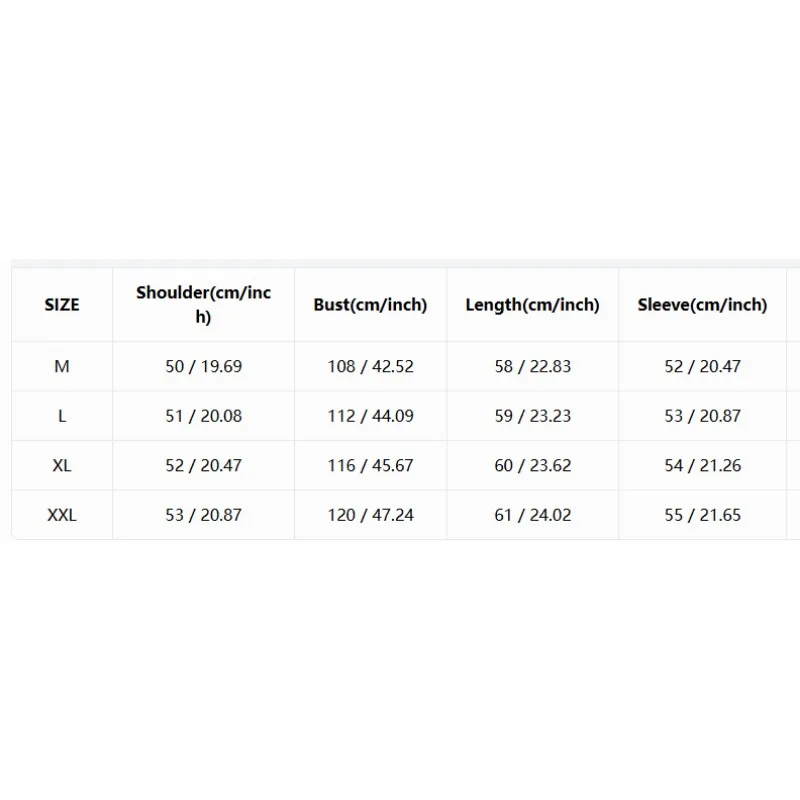800x800 pixels.
Task: Click the 112 / 44.09 bust value
Action: 370,416
